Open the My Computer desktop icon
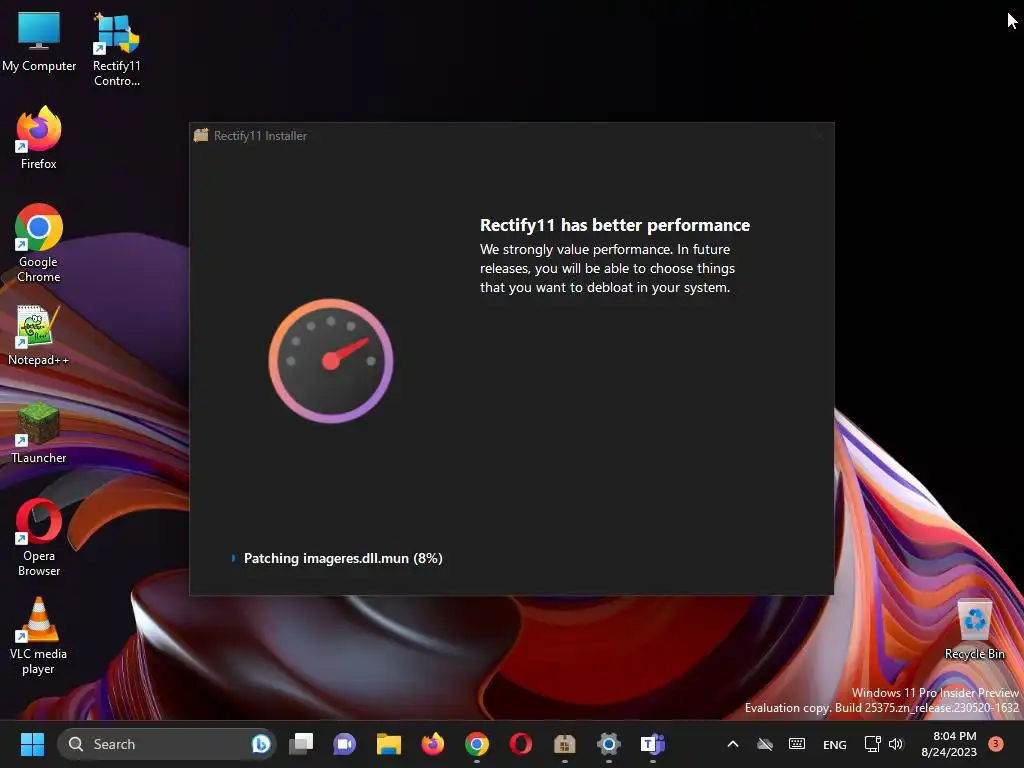Viewport: 1024px width, 768px height. coord(39,41)
